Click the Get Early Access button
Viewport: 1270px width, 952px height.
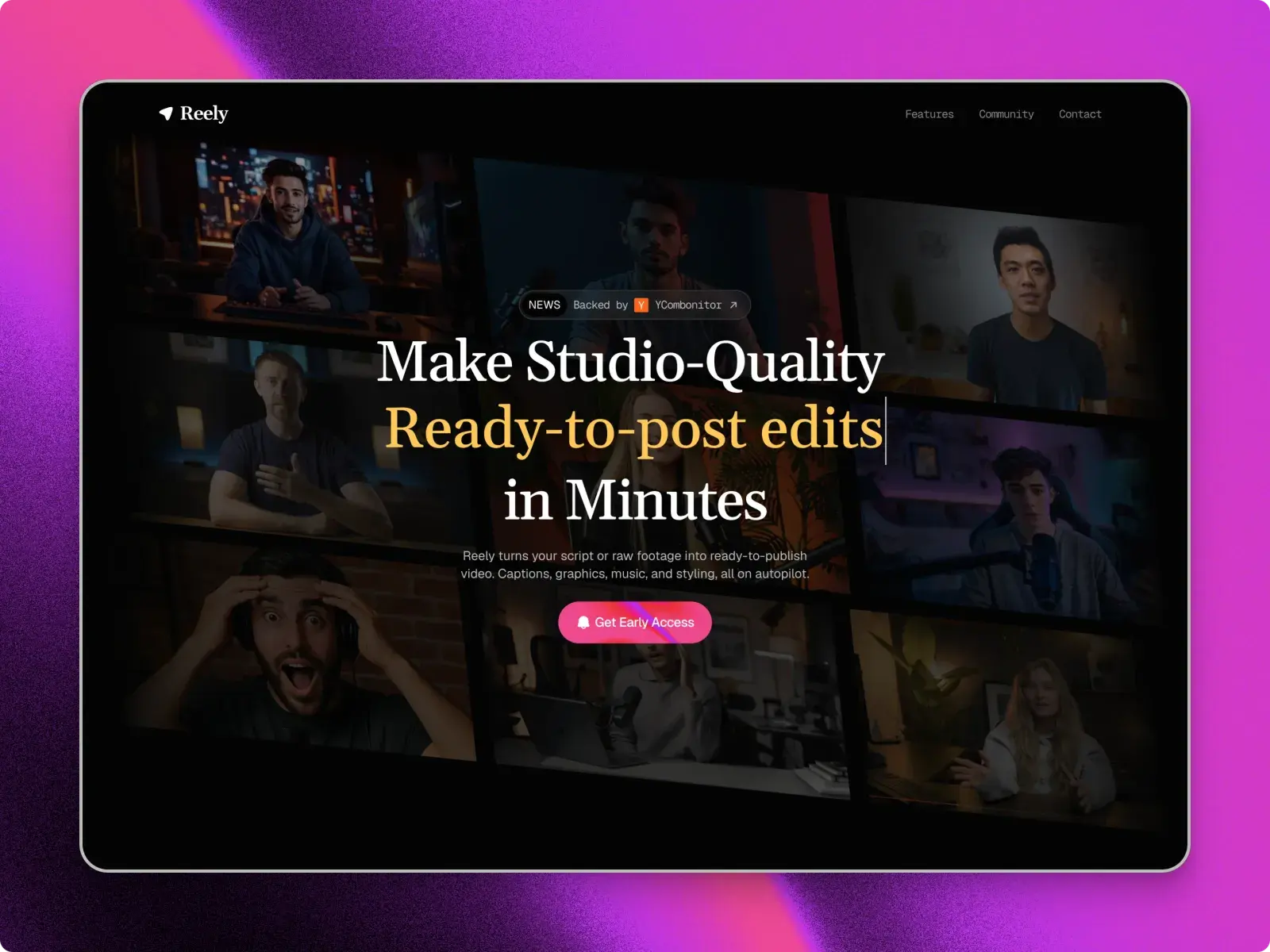[x=635, y=622]
